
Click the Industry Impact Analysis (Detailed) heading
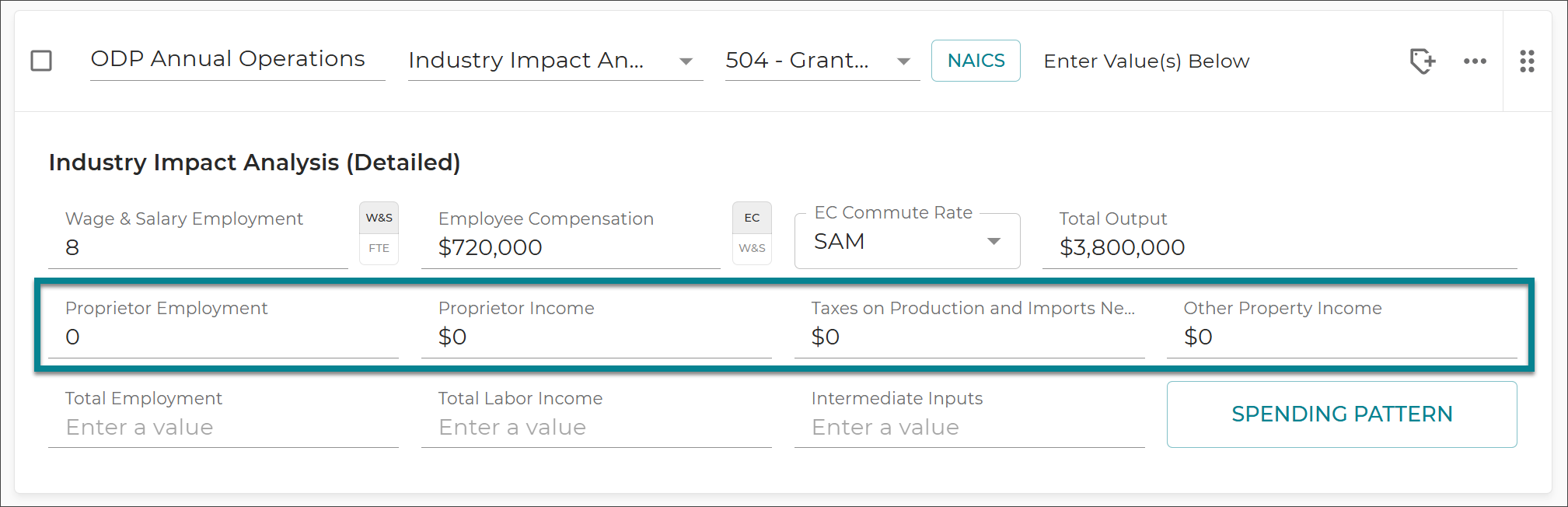coord(254,163)
